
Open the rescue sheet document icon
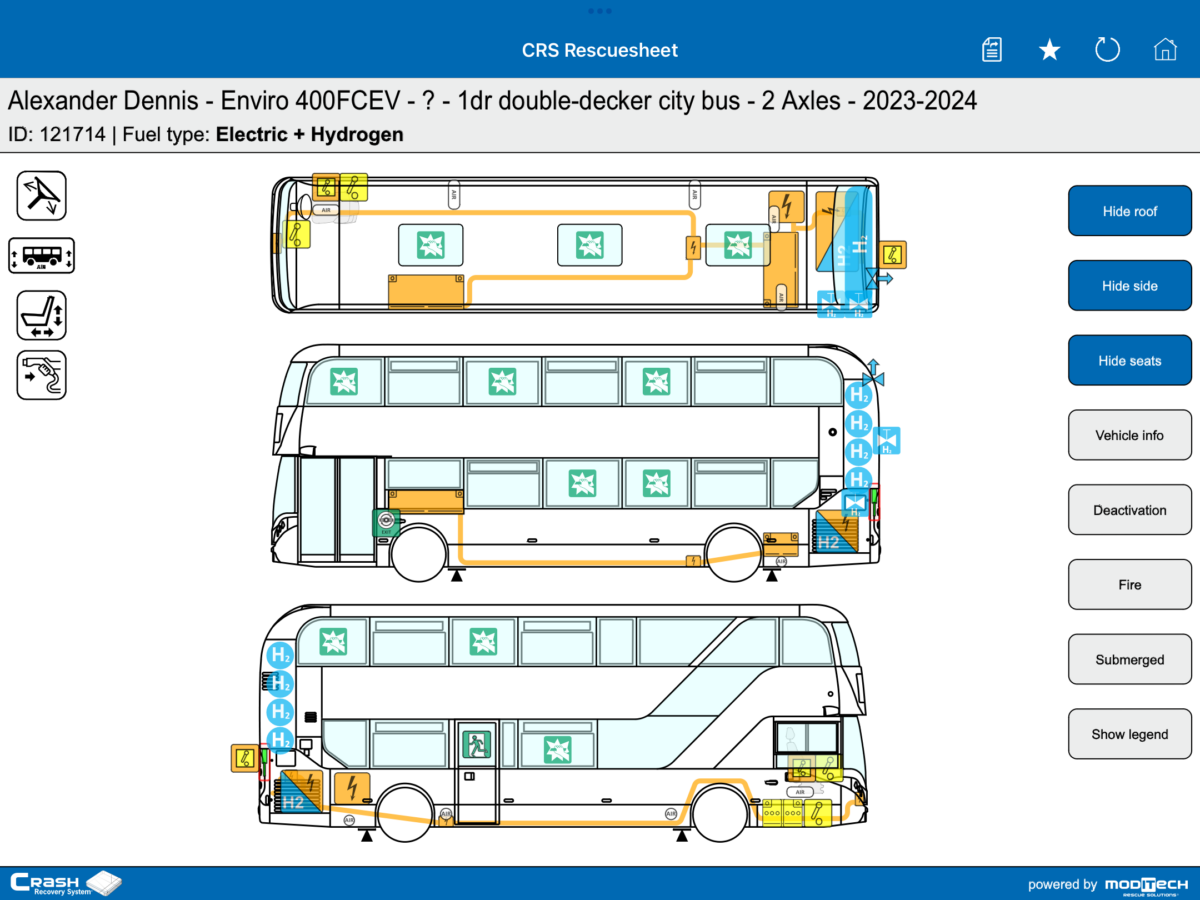(x=992, y=50)
